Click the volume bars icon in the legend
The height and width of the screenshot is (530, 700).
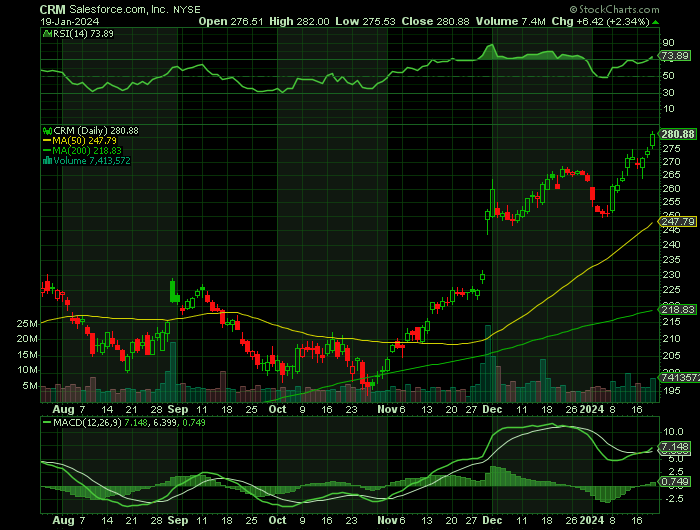[x=47, y=161]
